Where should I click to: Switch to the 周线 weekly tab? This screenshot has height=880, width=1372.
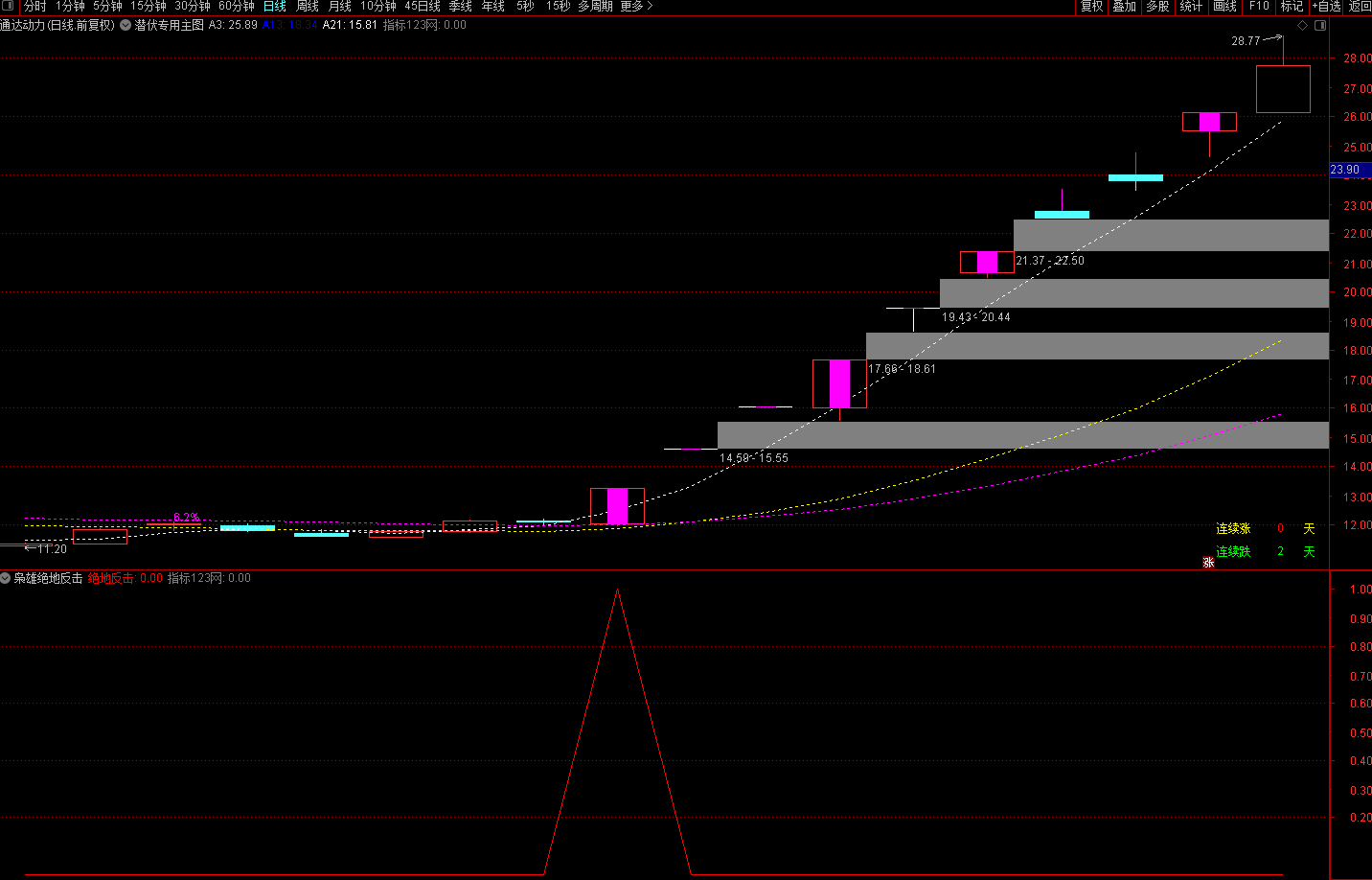click(x=308, y=6)
